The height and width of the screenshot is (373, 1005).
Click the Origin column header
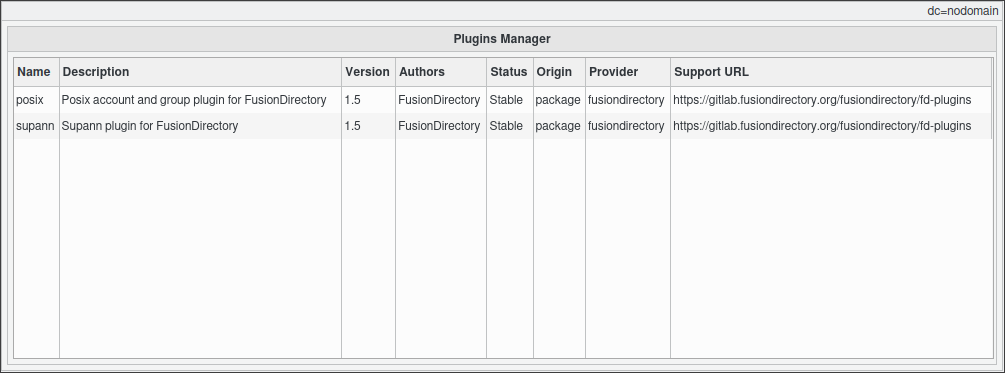click(559, 72)
